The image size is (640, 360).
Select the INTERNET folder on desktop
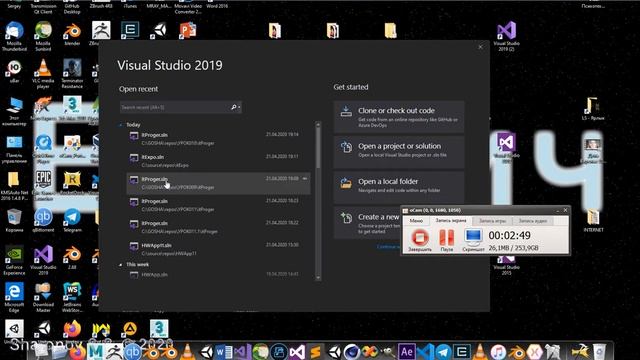(x=593, y=221)
